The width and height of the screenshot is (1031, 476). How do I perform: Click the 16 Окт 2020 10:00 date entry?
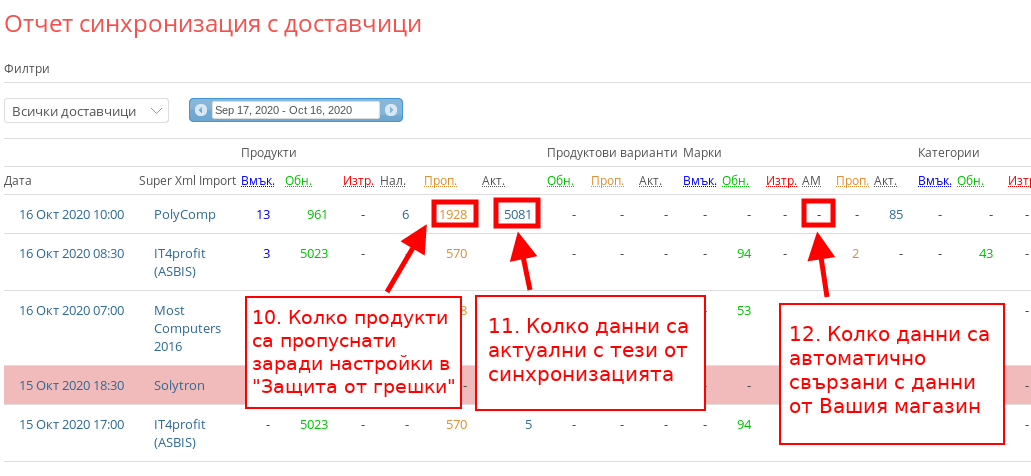pos(71,214)
